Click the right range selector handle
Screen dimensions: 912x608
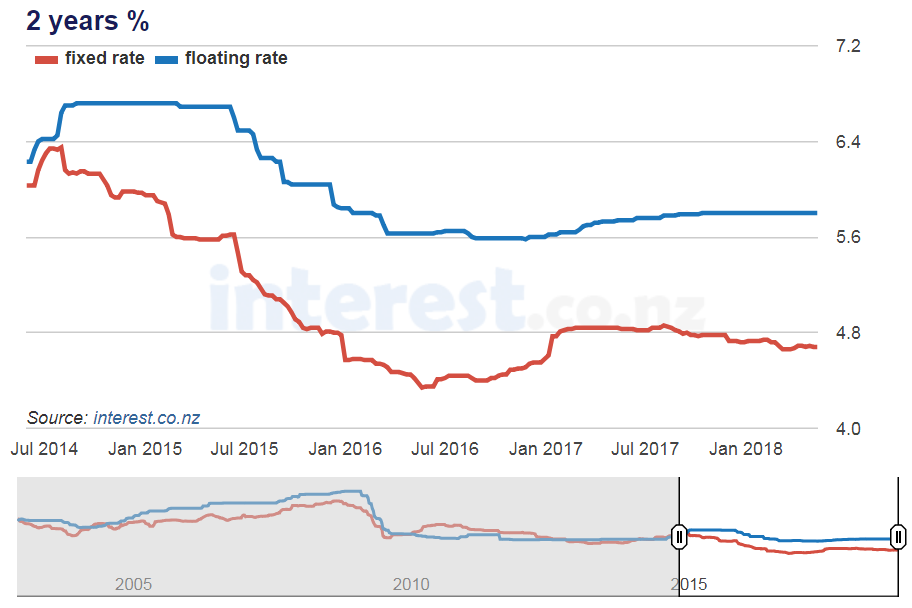pos(898,537)
